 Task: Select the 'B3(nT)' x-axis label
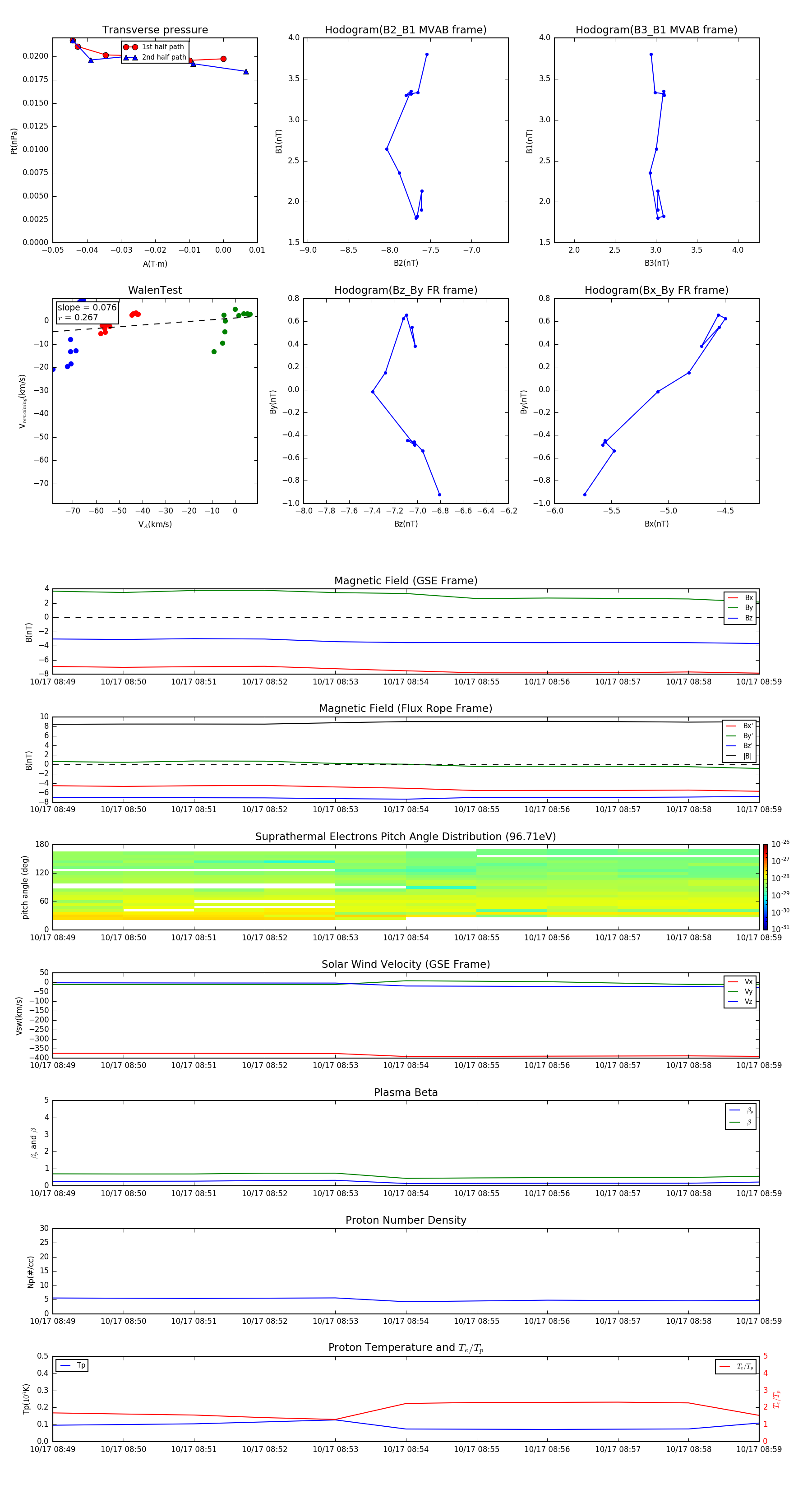(656, 263)
